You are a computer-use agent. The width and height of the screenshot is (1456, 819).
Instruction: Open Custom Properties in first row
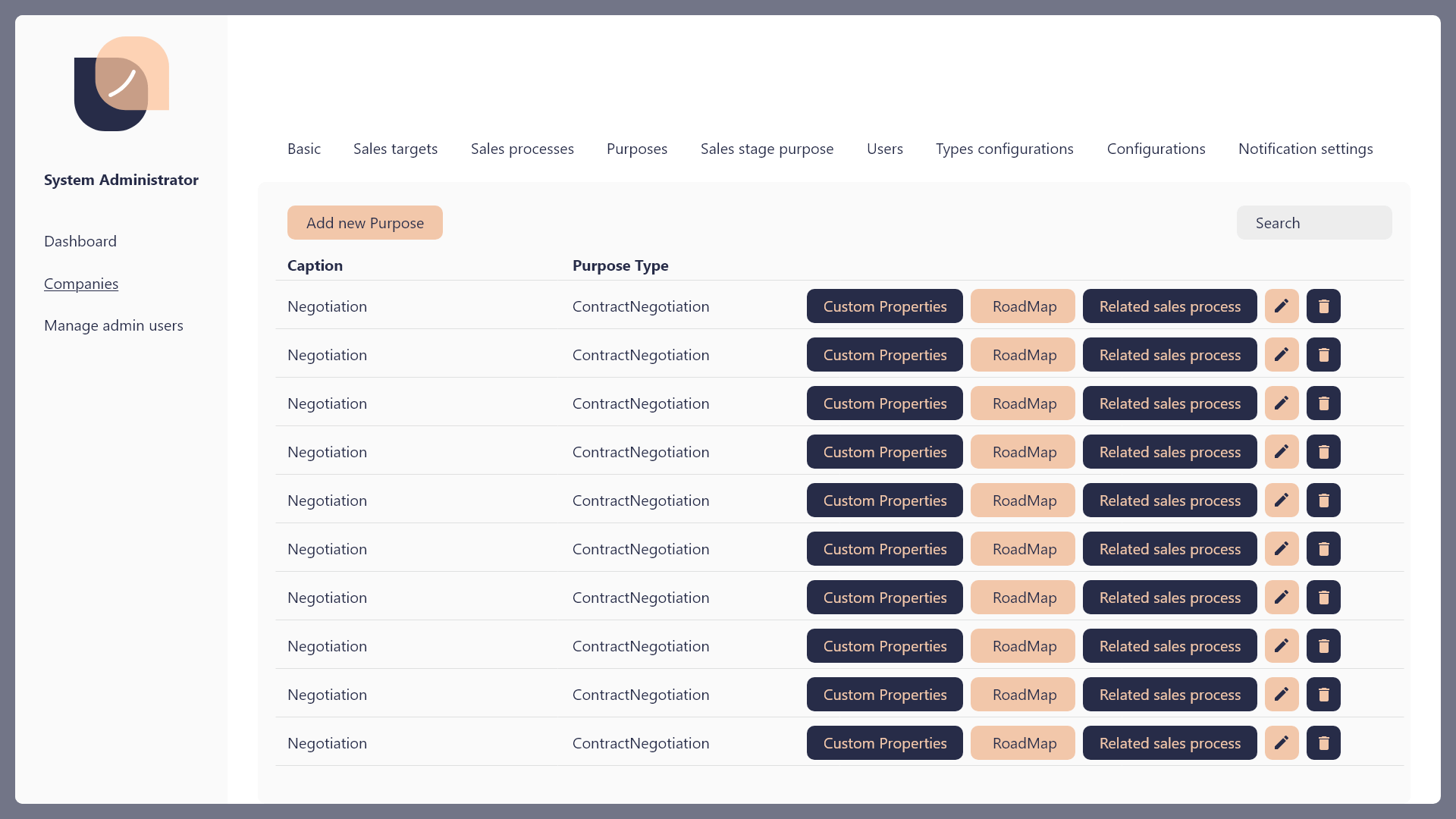[884, 306]
